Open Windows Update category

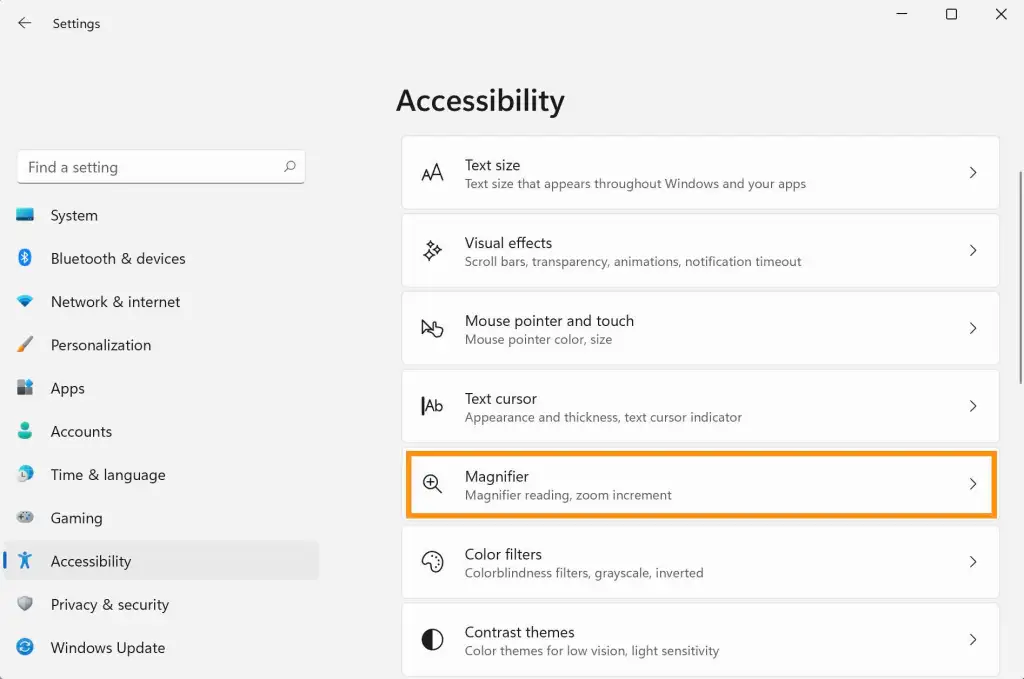coord(161,648)
